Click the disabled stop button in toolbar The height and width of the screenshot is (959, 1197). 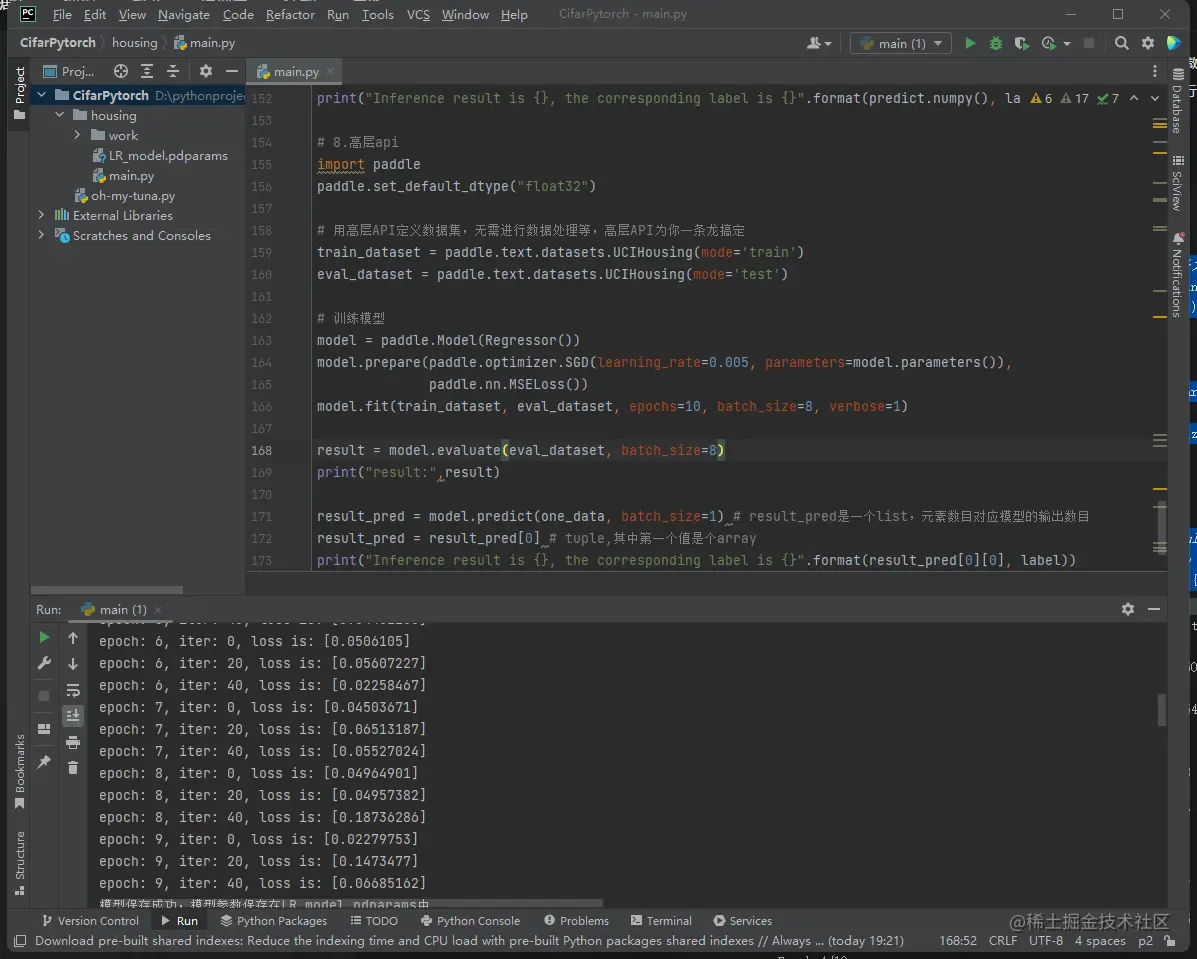tap(1089, 44)
